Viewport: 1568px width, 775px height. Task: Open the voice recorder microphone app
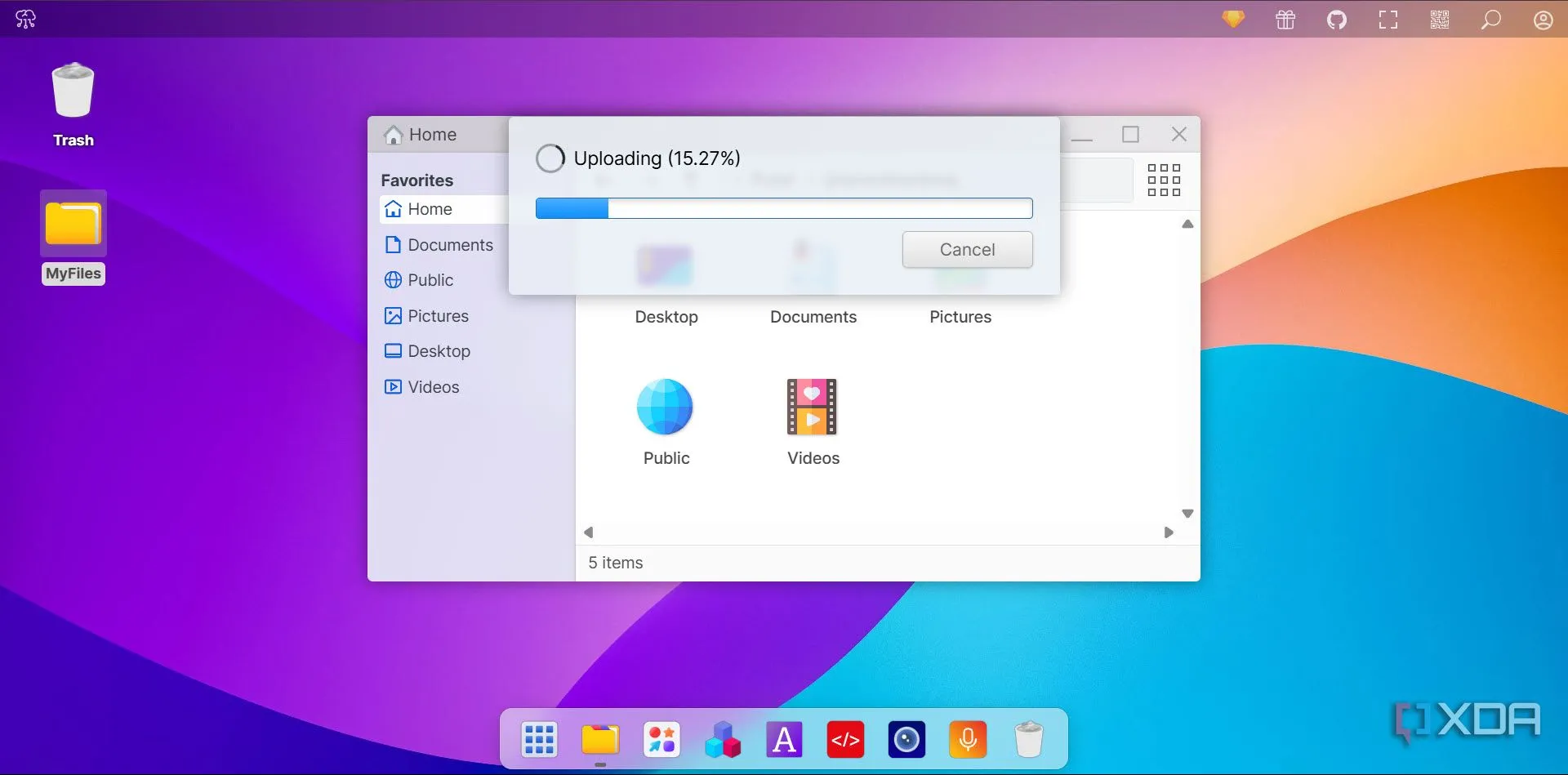(968, 740)
